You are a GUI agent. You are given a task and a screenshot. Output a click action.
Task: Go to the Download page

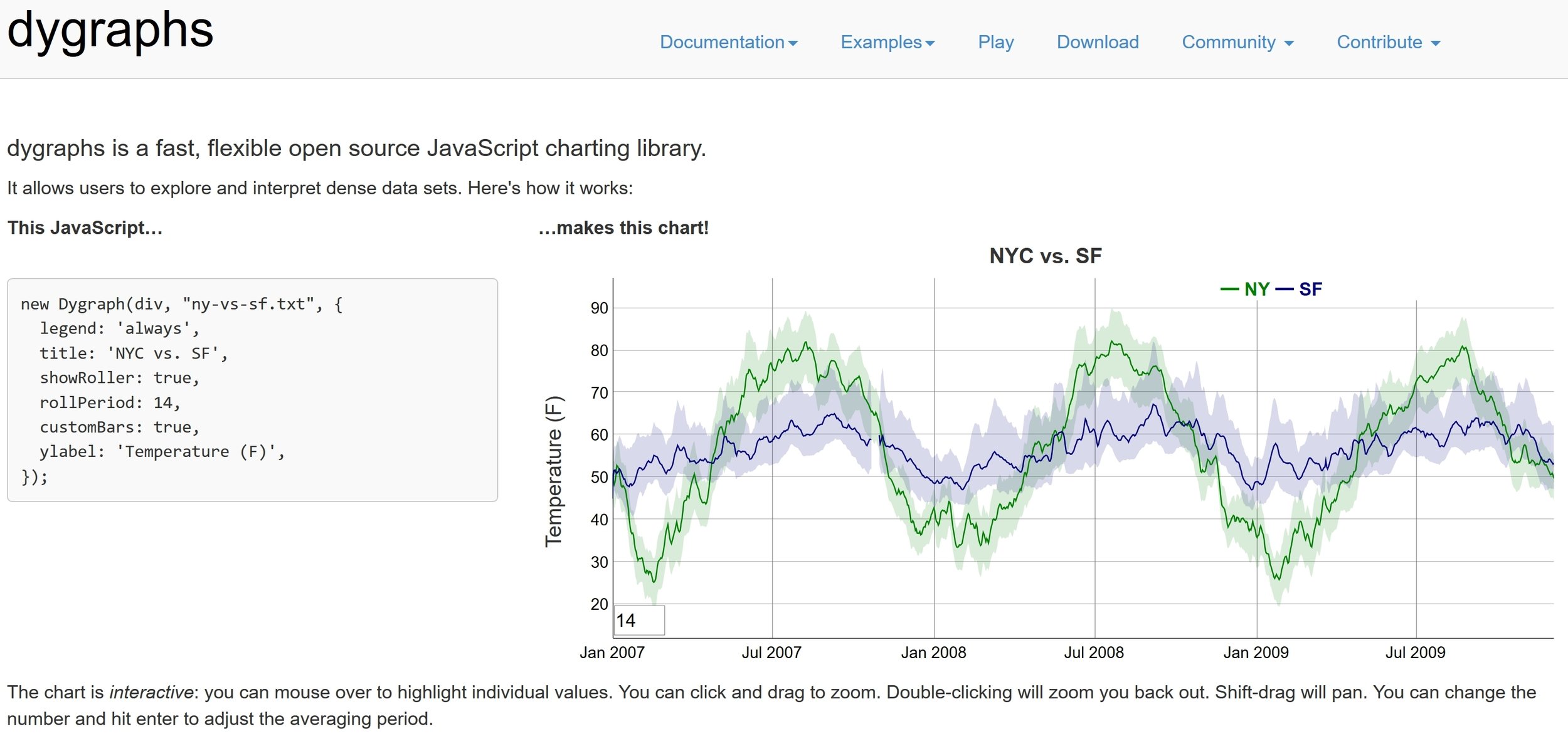pyautogui.click(x=1097, y=42)
